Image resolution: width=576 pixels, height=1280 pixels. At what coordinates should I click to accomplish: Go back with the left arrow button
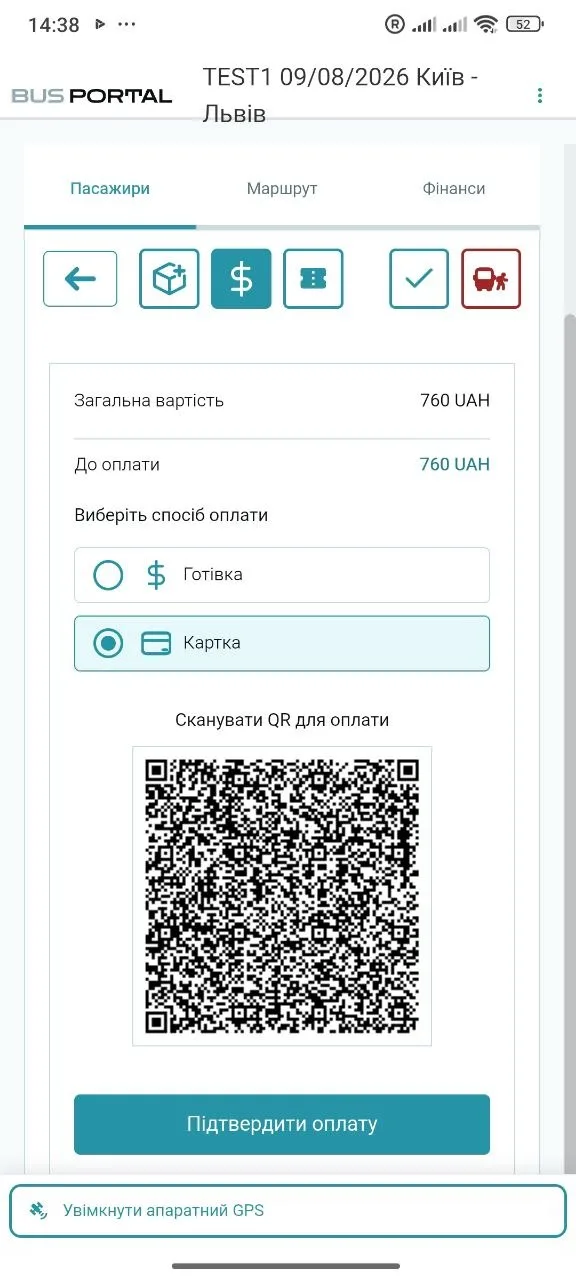point(80,278)
